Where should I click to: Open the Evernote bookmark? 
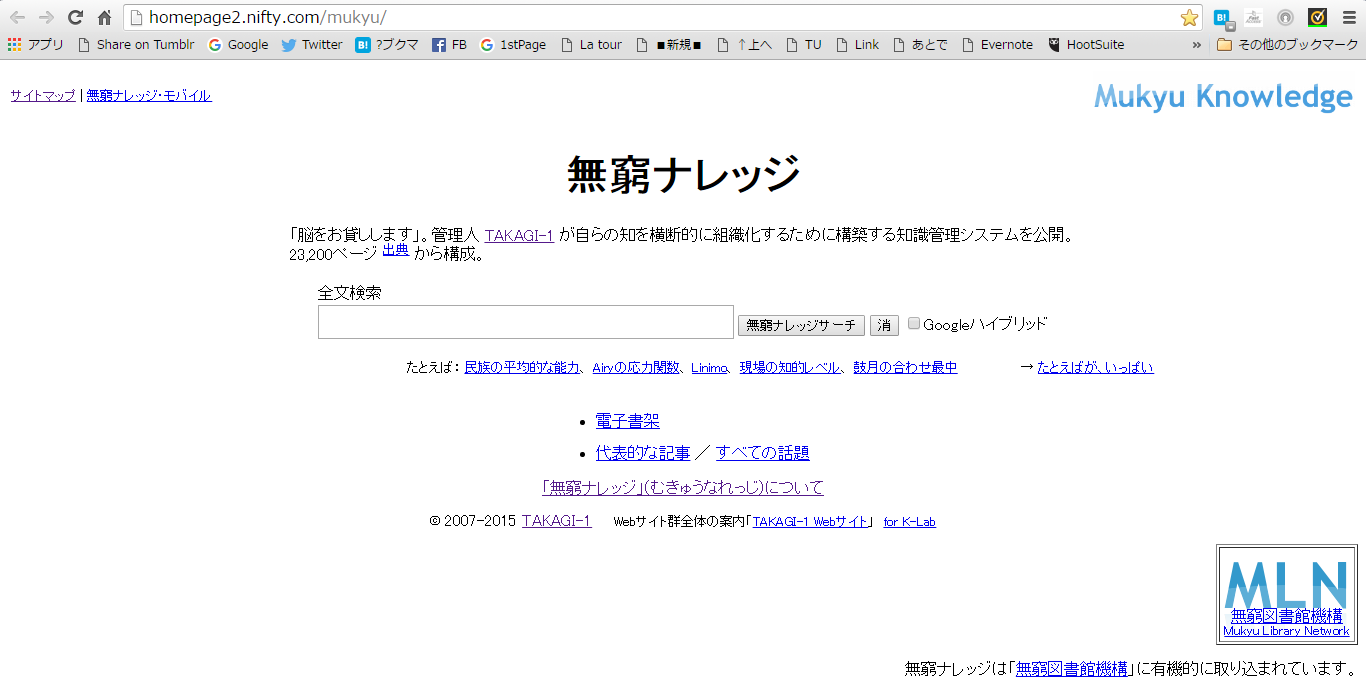tap(997, 44)
